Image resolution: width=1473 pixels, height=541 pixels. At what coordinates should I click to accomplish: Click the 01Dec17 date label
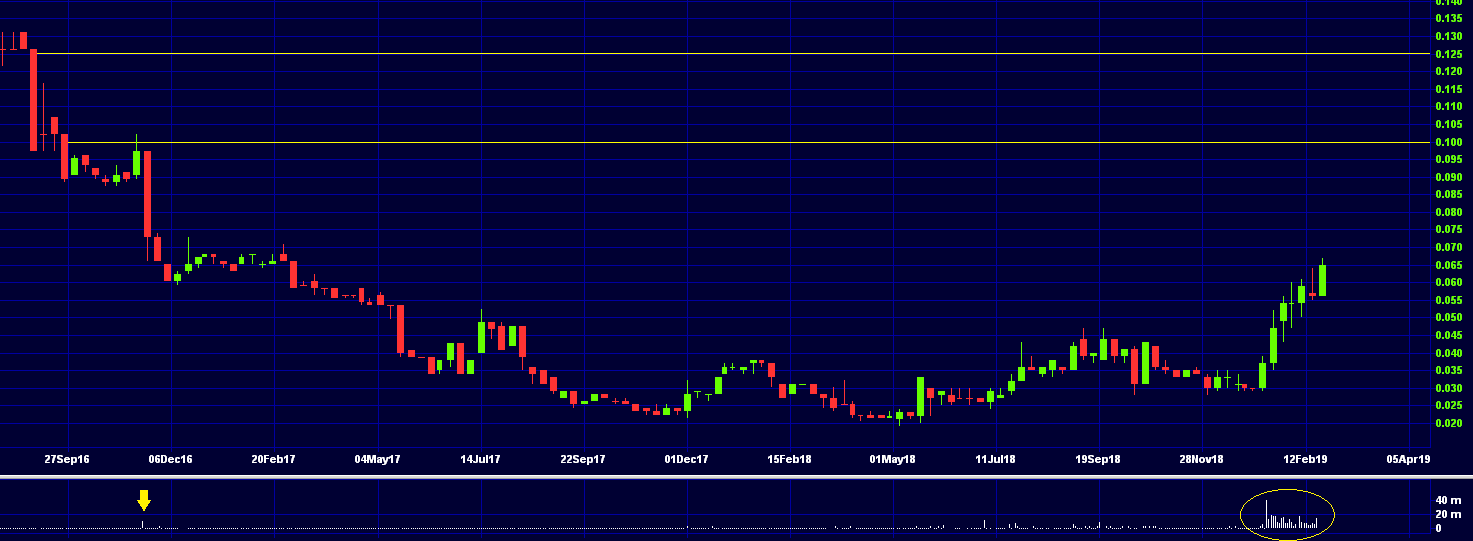(686, 460)
